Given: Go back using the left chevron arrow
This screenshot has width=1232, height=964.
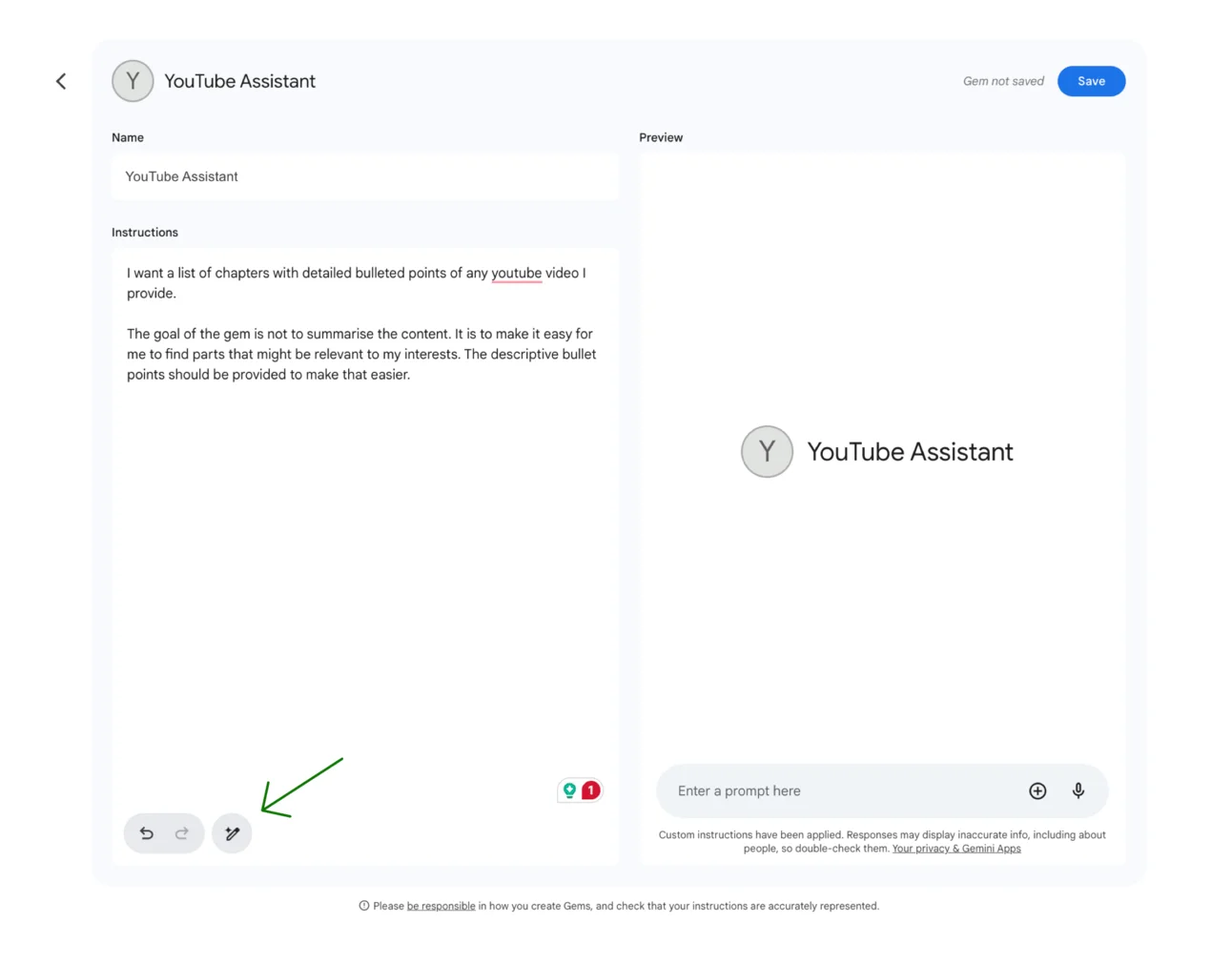Looking at the screenshot, I should 61,81.
